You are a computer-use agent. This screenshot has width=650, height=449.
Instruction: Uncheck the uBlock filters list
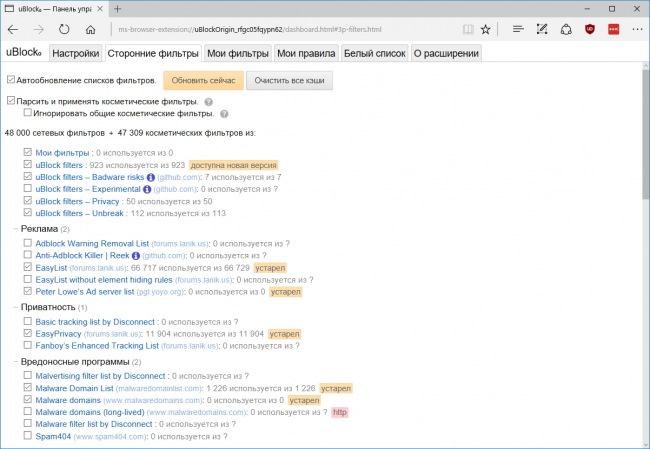[27, 164]
